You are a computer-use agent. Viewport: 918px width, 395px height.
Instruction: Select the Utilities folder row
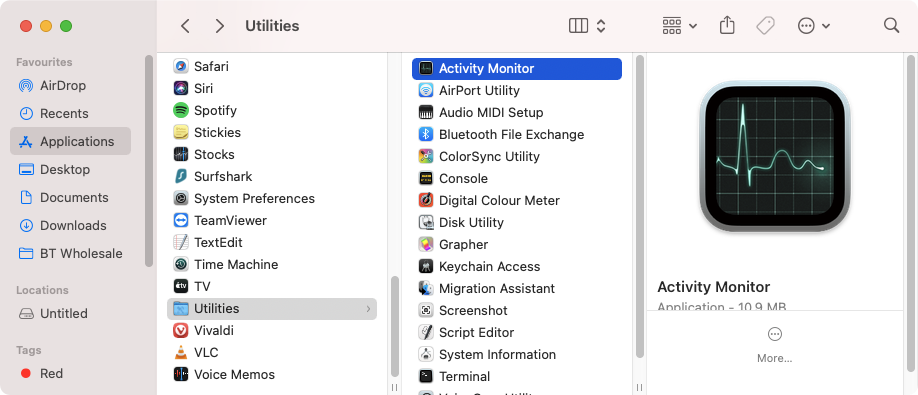pos(272,308)
